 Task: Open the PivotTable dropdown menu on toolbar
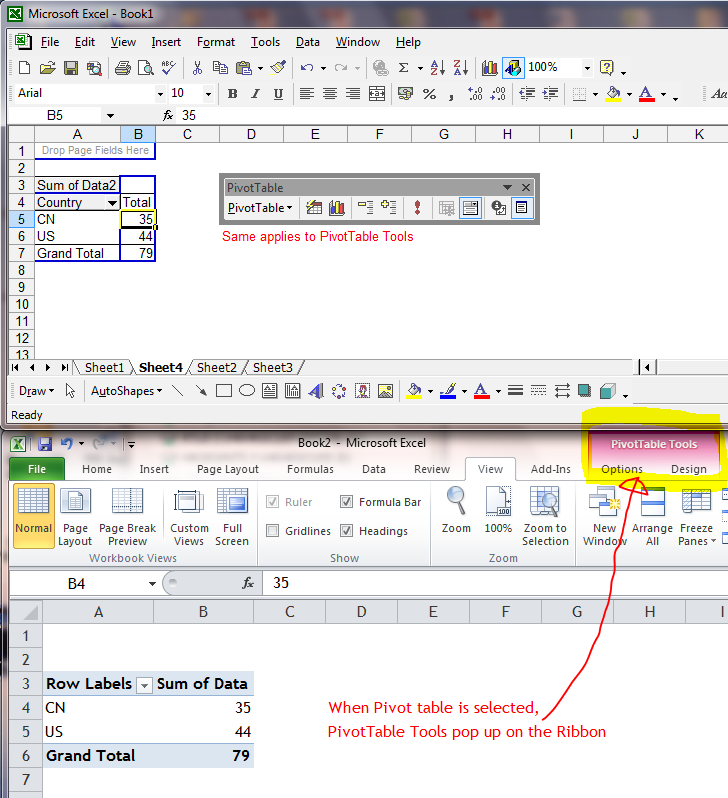tap(260, 208)
